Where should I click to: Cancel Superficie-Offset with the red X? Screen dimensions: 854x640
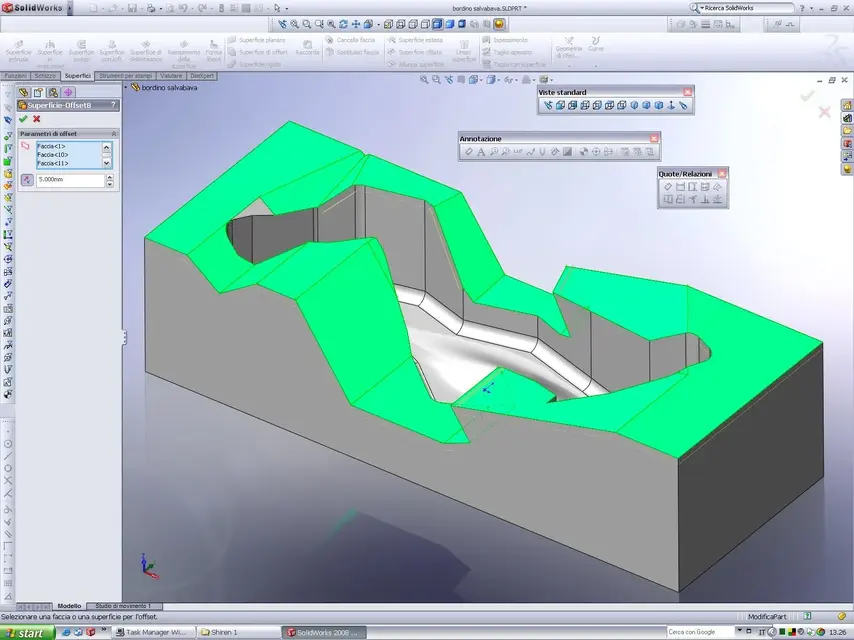tap(37, 119)
